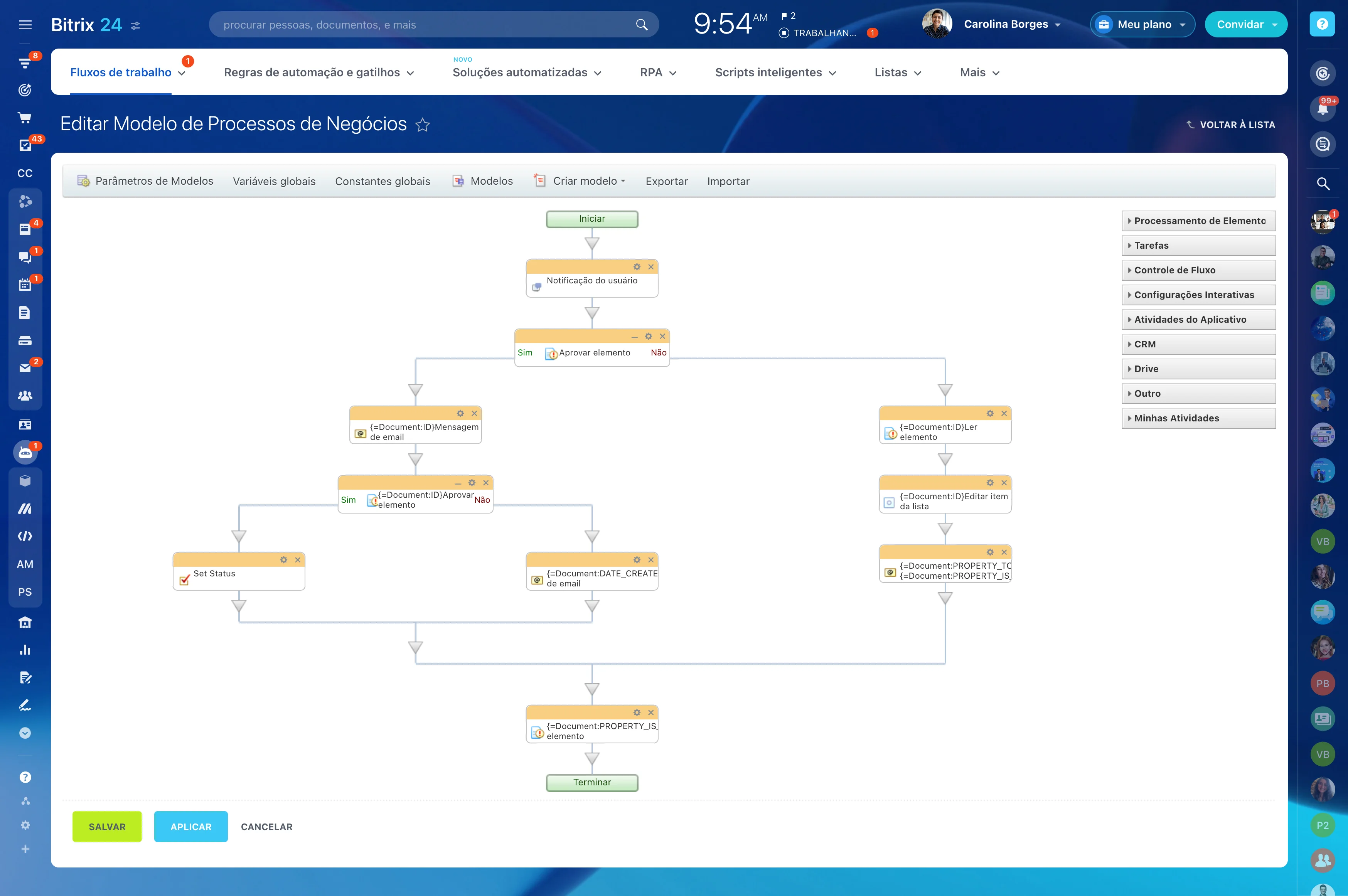Open settings gear on Editar item da lista node
The height and width of the screenshot is (896, 1348).
(x=989, y=482)
